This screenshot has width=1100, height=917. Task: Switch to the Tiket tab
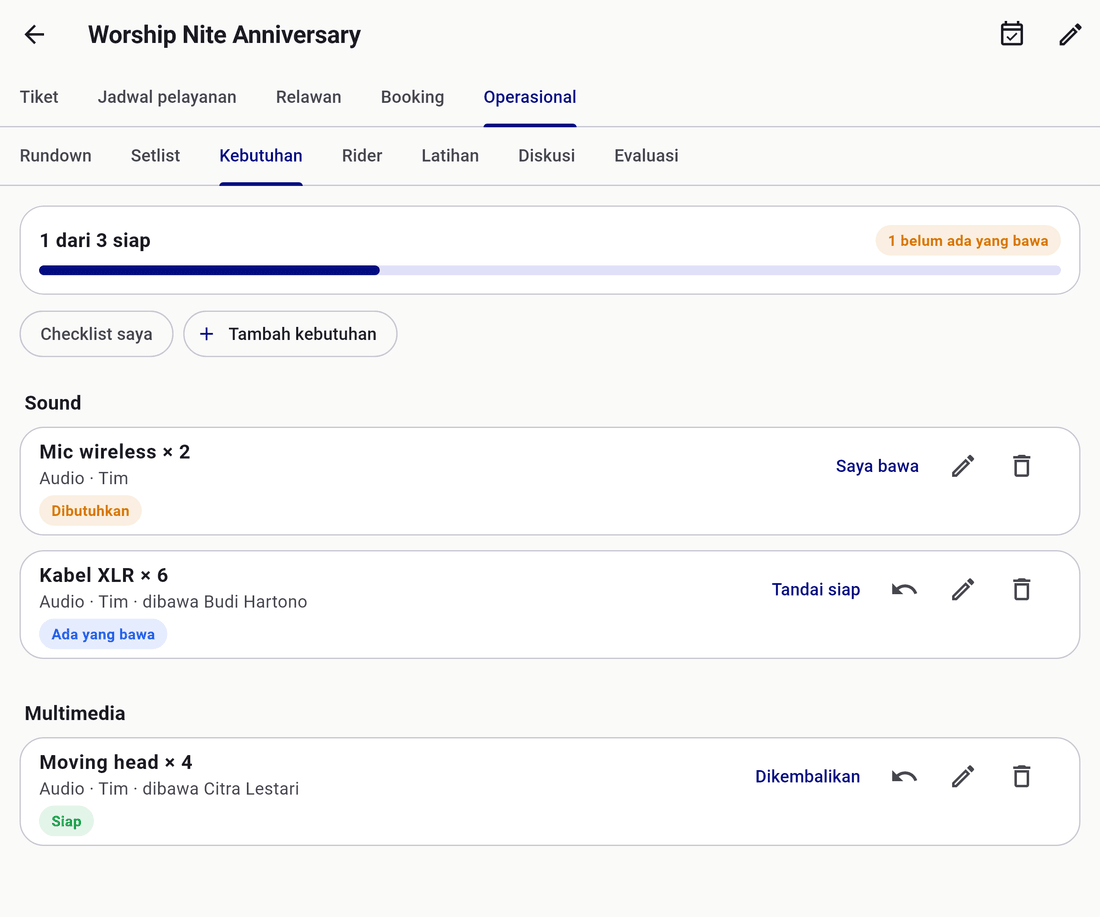pos(39,97)
